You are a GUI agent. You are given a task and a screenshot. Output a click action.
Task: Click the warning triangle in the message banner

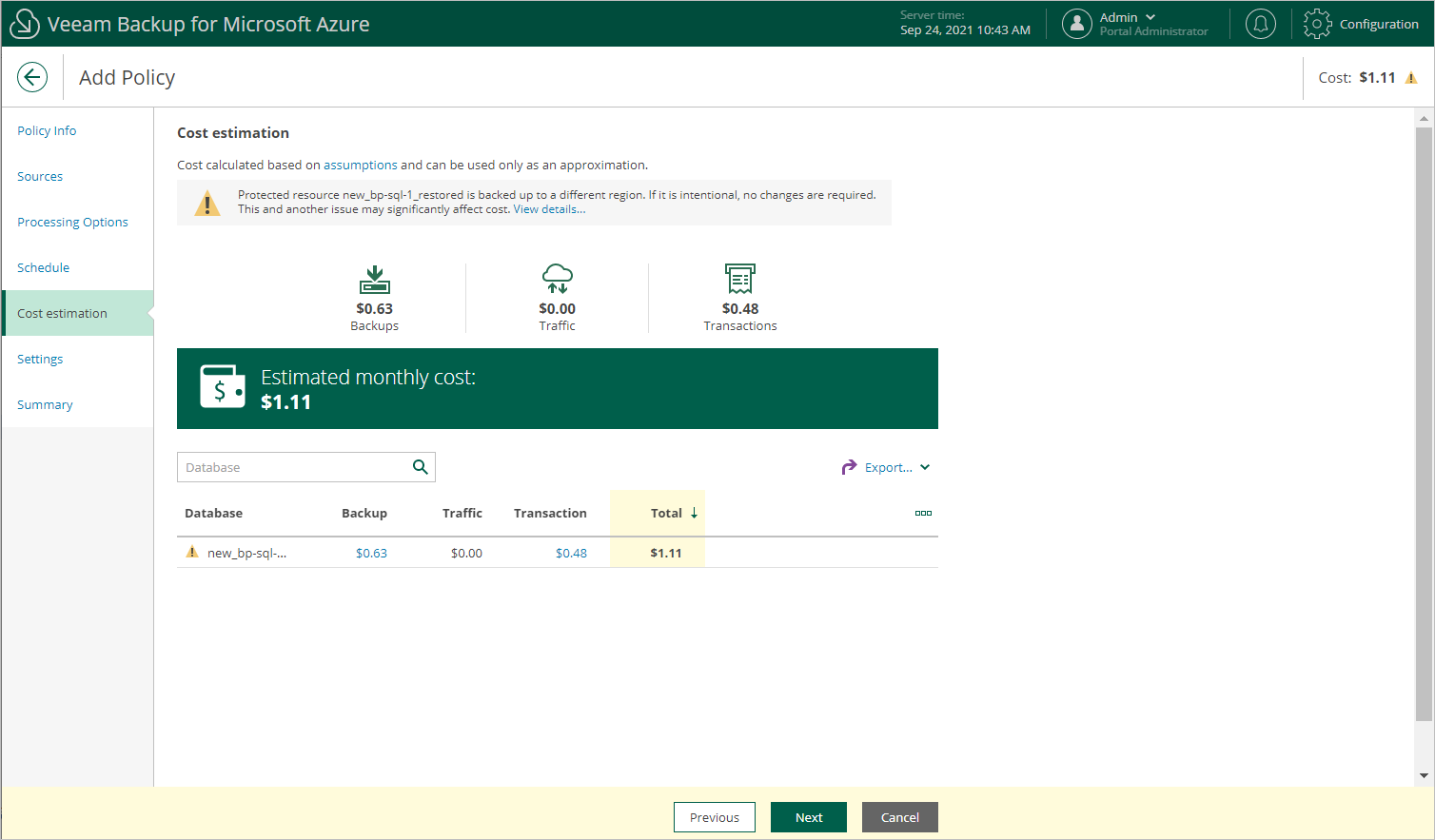(x=206, y=203)
